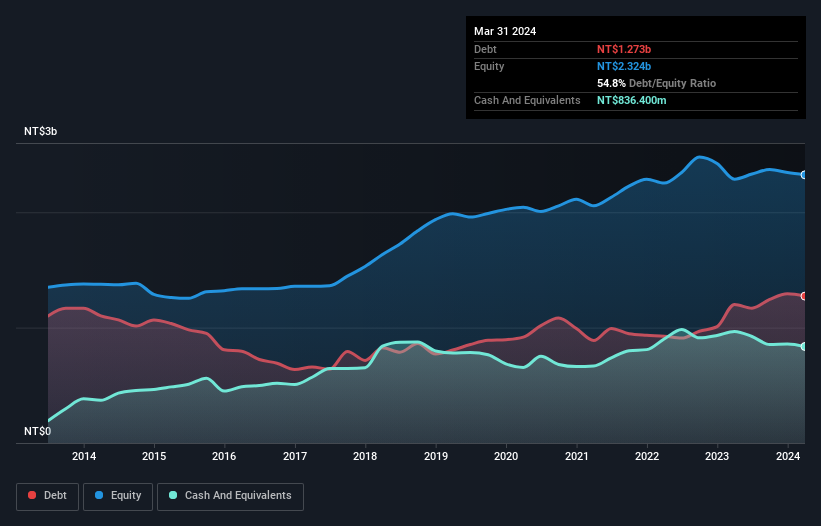This screenshot has width=821, height=526.
Task: Select the Debt endpoint marker on chart
Action: [x=804, y=296]
